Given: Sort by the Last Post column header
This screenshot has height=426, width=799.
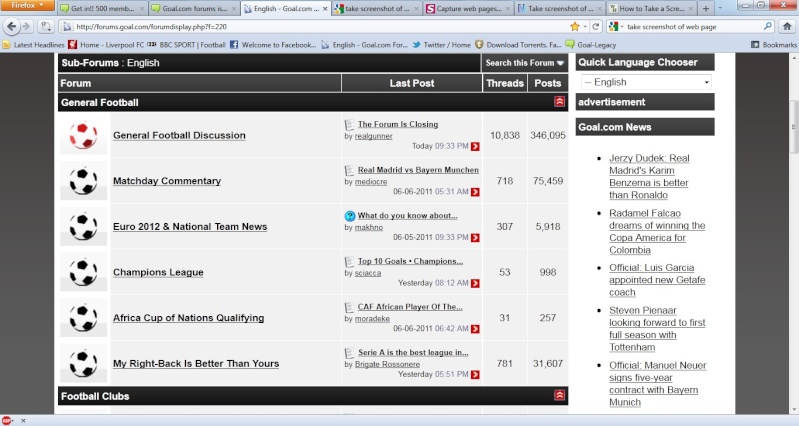Looking at the screenshot, I should (x=412, y=83).
